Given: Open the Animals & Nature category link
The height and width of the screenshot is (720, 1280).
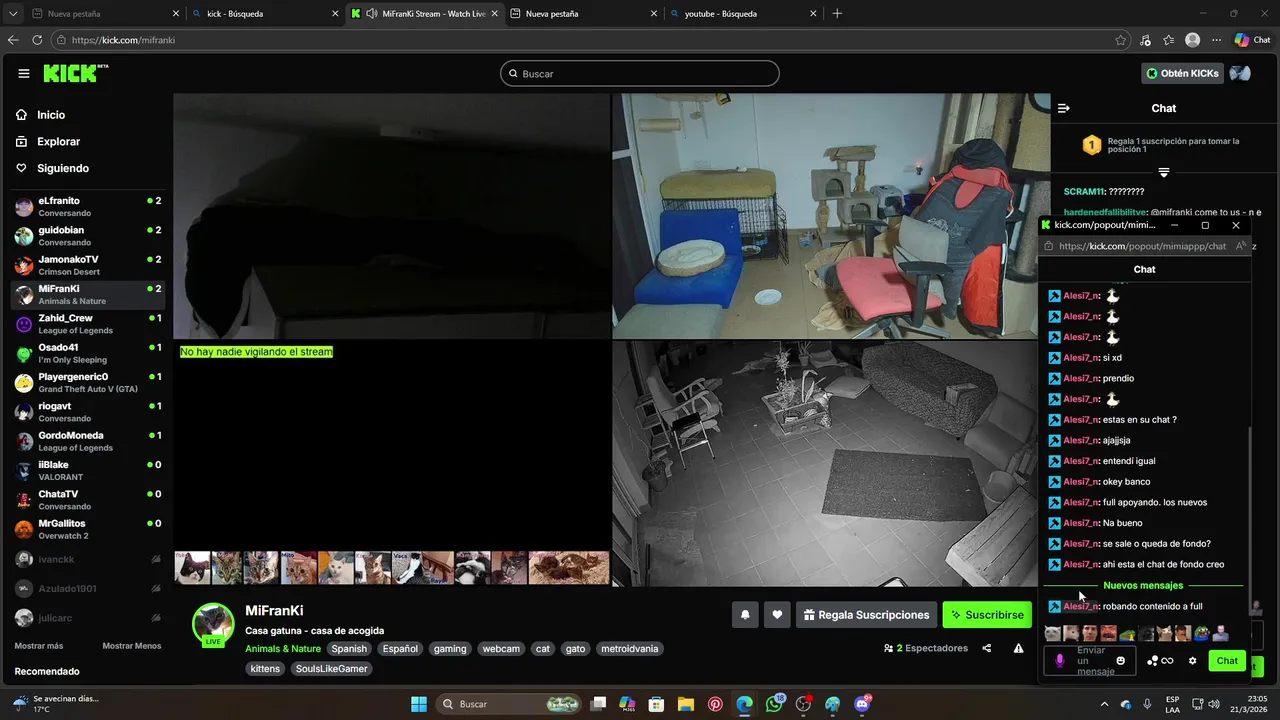Looking at the screenshot, I should coord(283,649).
